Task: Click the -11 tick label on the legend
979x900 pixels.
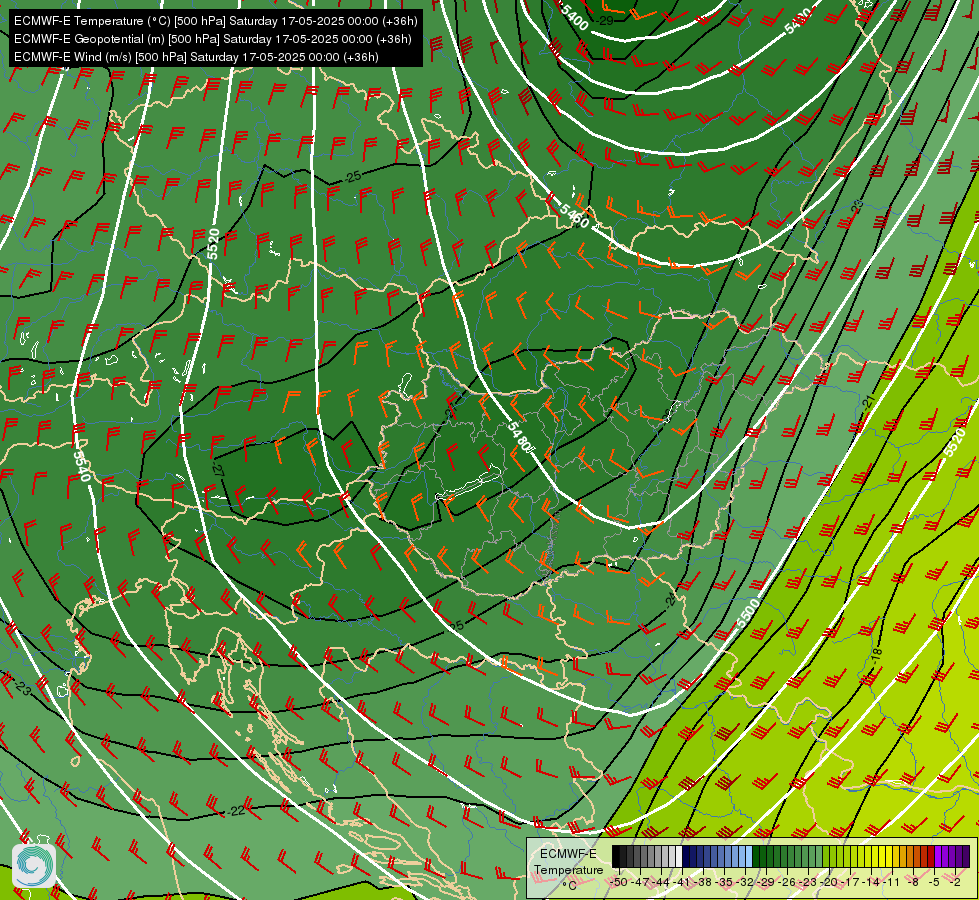Action: tap(891, 882)
